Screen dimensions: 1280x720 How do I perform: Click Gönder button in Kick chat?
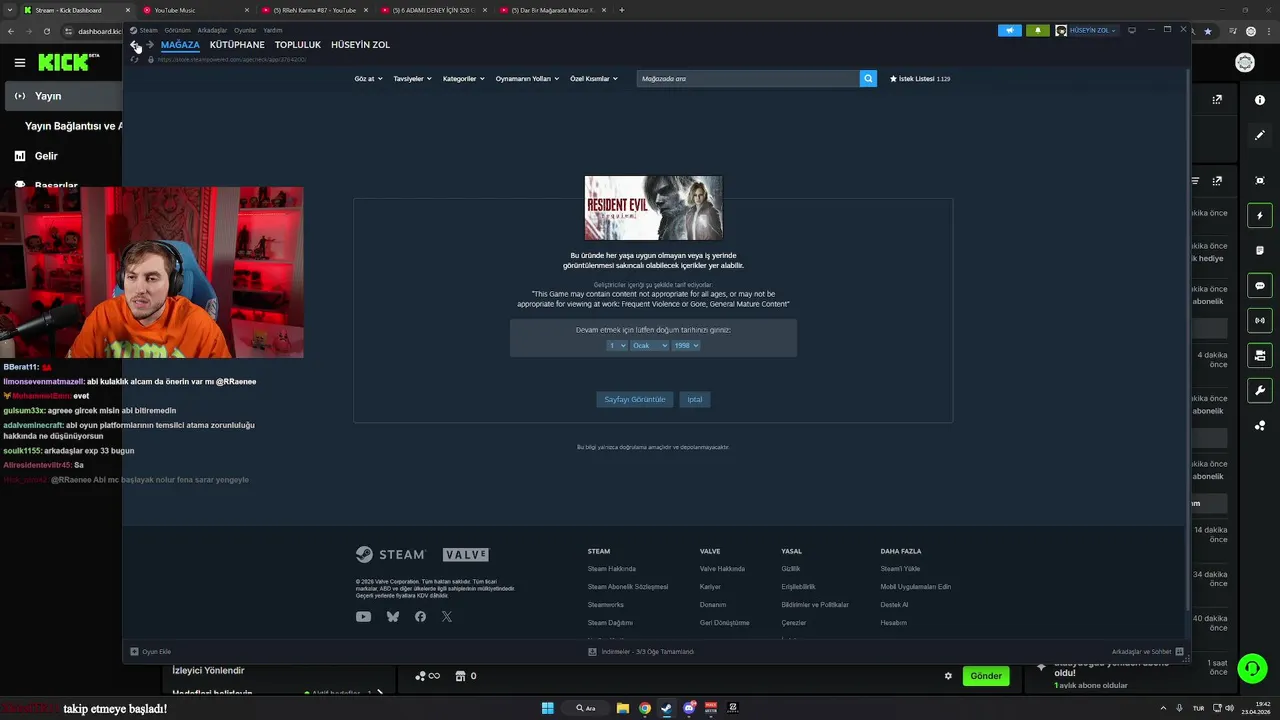pyautogui.click(x=985, y=676)
